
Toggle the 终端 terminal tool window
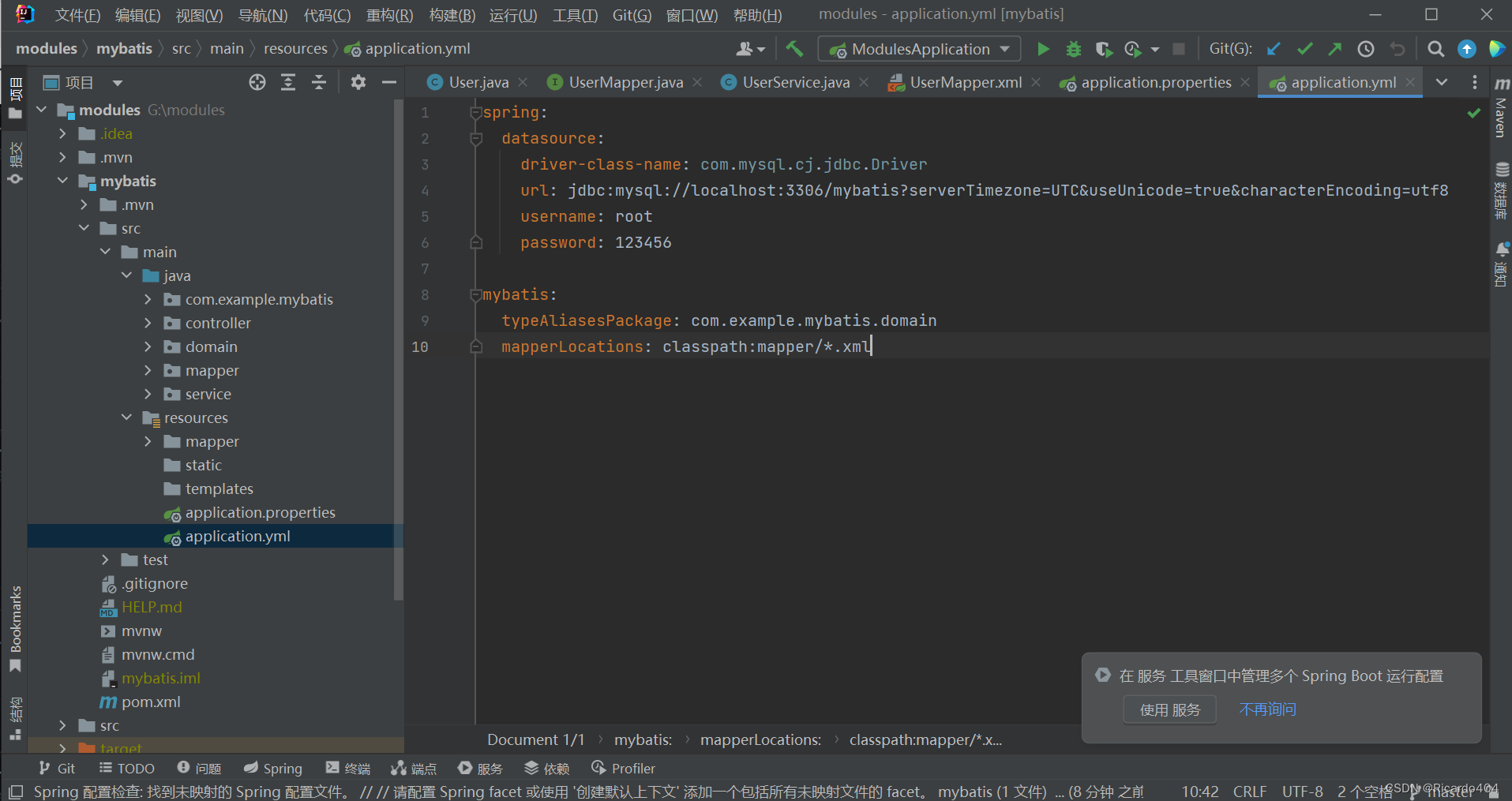point(347,767)
